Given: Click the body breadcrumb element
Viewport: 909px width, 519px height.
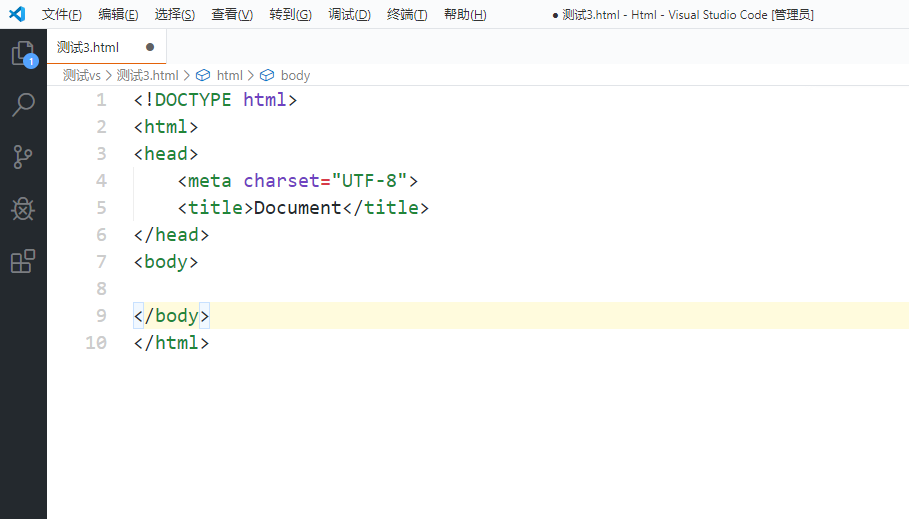Looking at the screenshot, I should [x=295, y=75].
